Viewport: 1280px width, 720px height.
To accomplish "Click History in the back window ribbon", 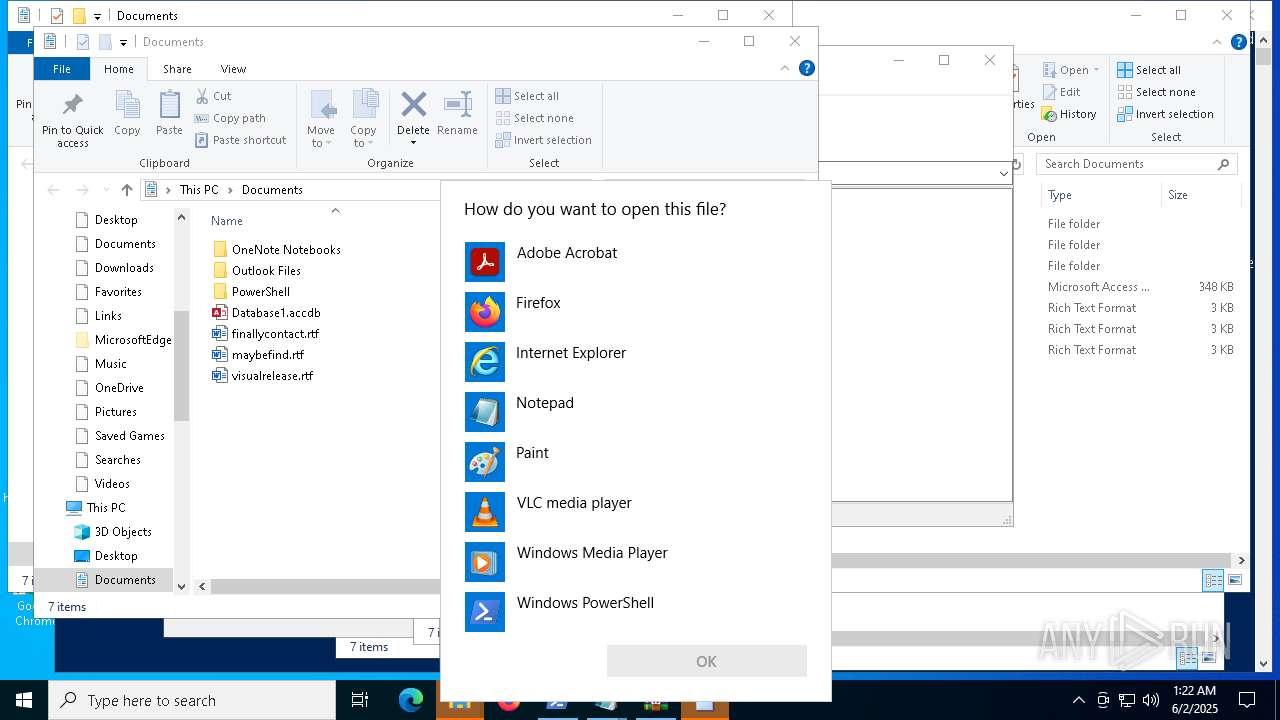I will click(1069, 114).
